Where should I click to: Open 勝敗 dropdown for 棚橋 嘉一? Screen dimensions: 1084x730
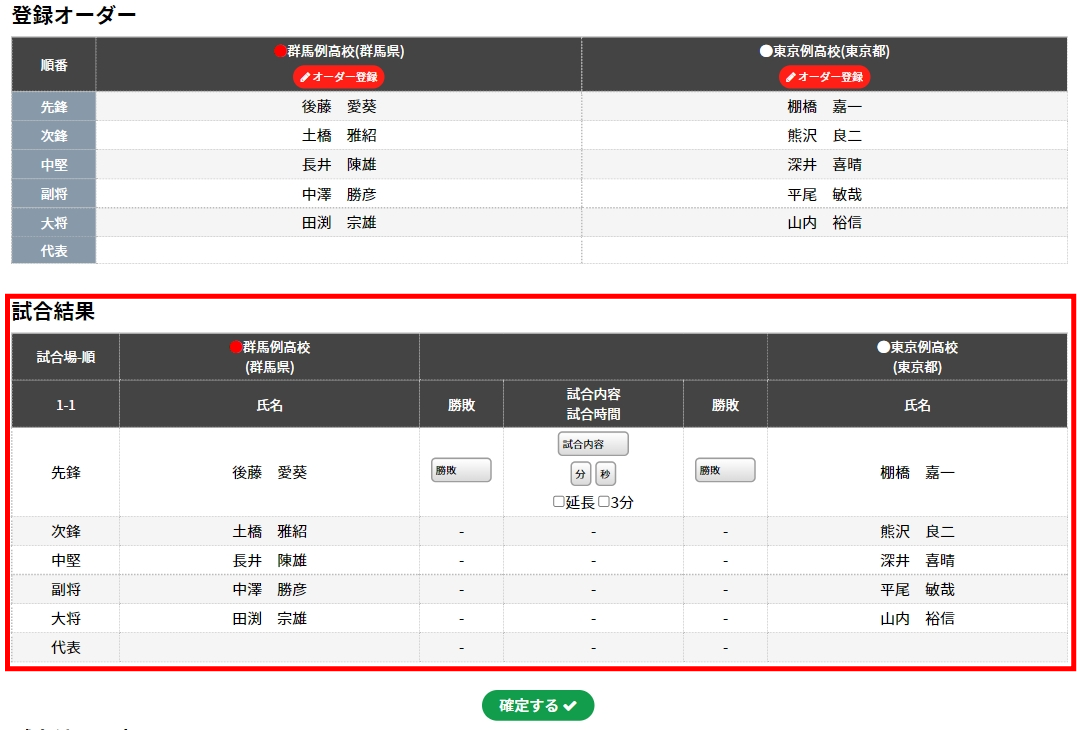725,470
